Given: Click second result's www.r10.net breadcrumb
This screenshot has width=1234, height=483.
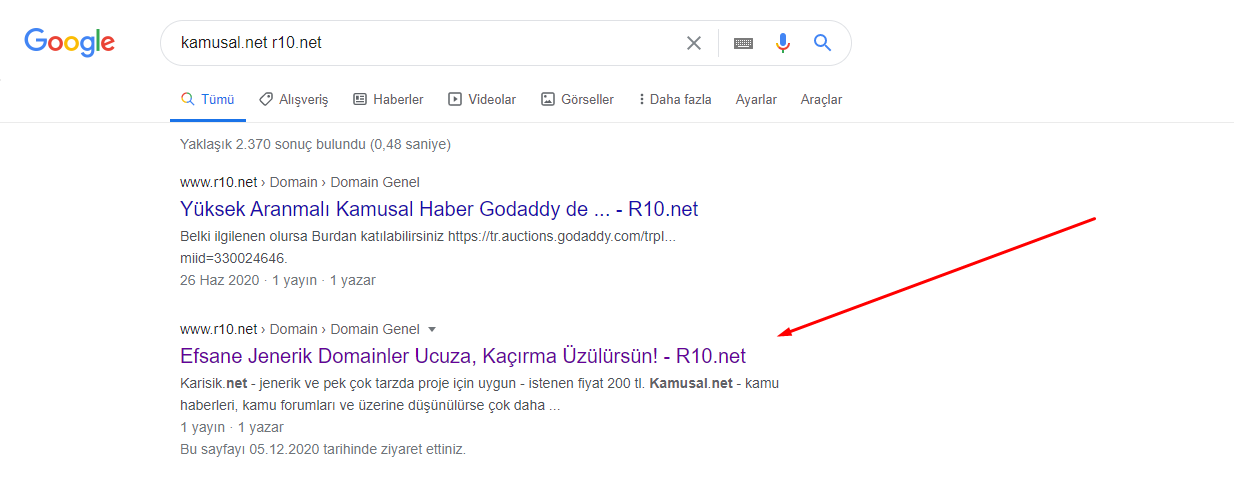Looking at the screenshot, I should point(219,329).
